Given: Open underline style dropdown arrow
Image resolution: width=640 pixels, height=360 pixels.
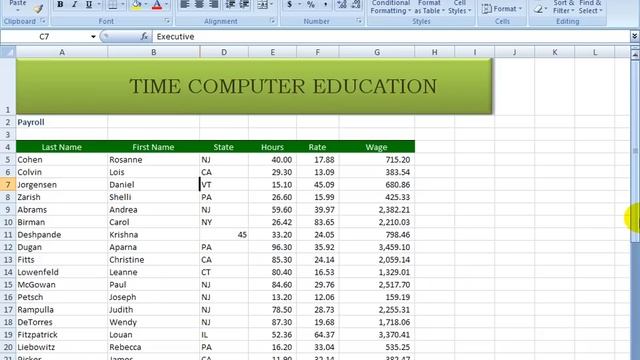Looking at the screenshot, I should 99,4.
